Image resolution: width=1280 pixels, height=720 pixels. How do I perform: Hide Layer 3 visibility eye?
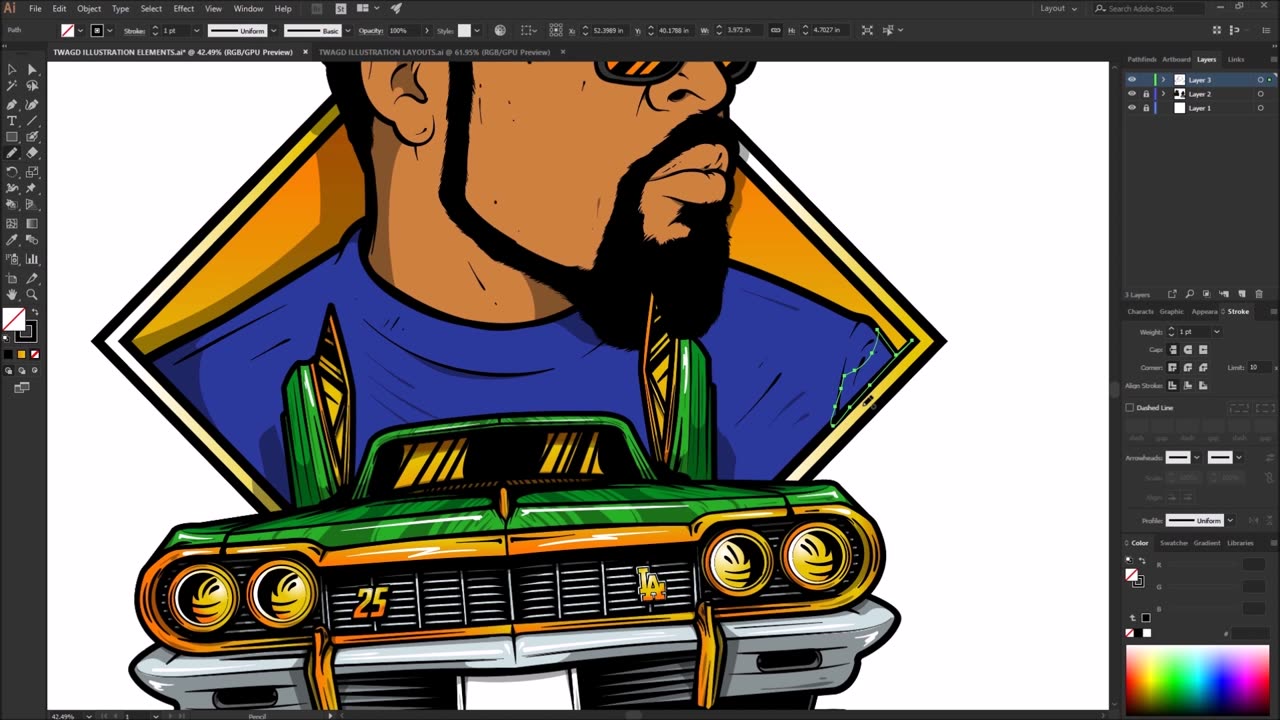(x=1132, y=80)
